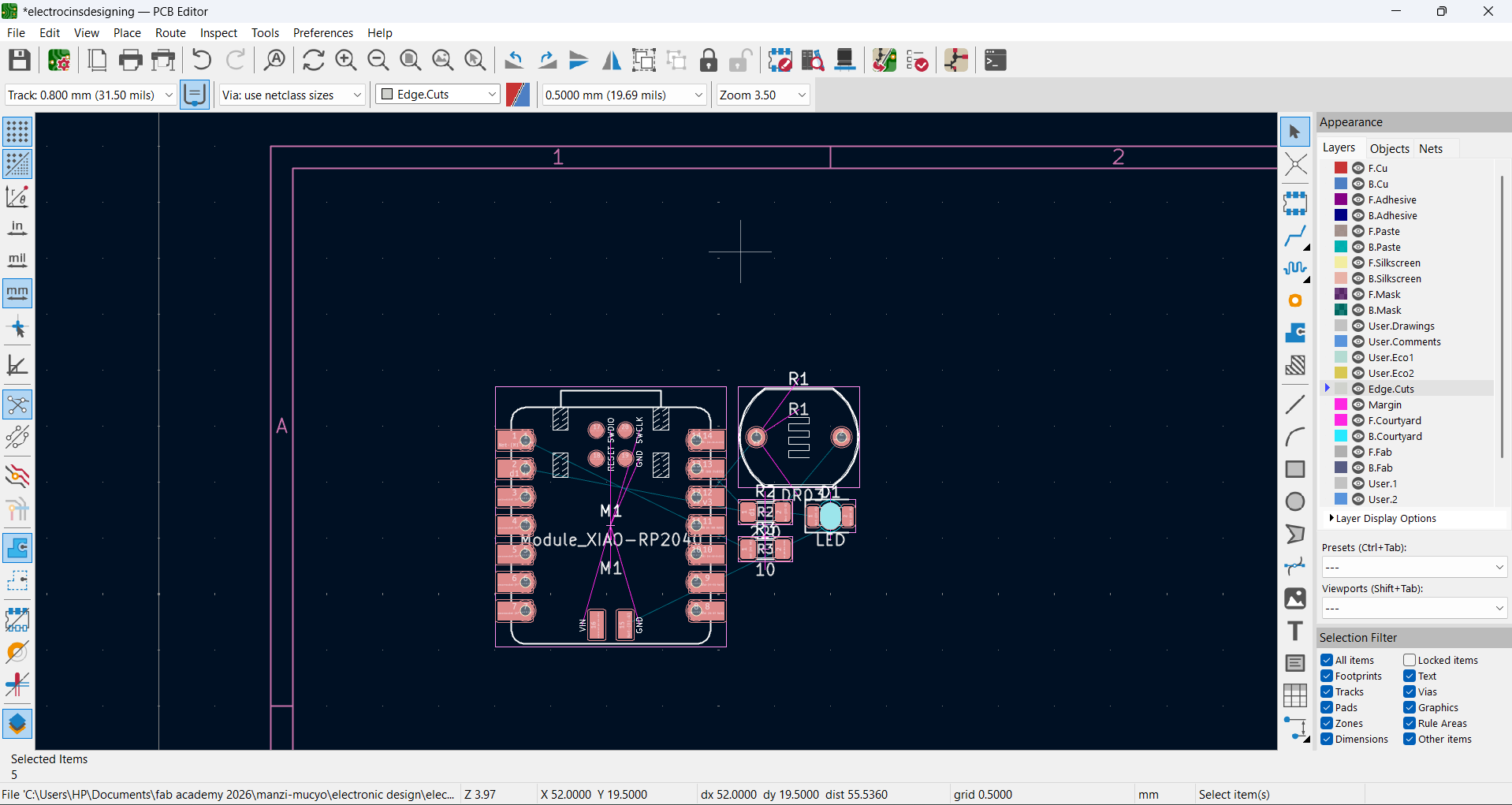
Task: Select the Add Vias tool
Action: [x=1295, y=300]
